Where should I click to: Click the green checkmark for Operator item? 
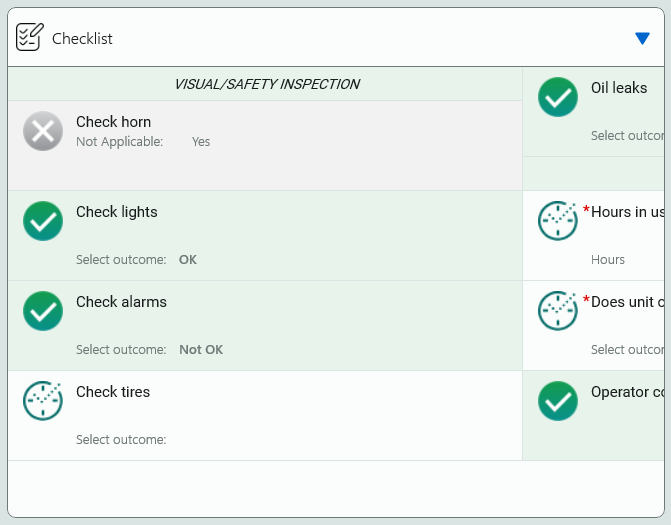coord(558,401)
